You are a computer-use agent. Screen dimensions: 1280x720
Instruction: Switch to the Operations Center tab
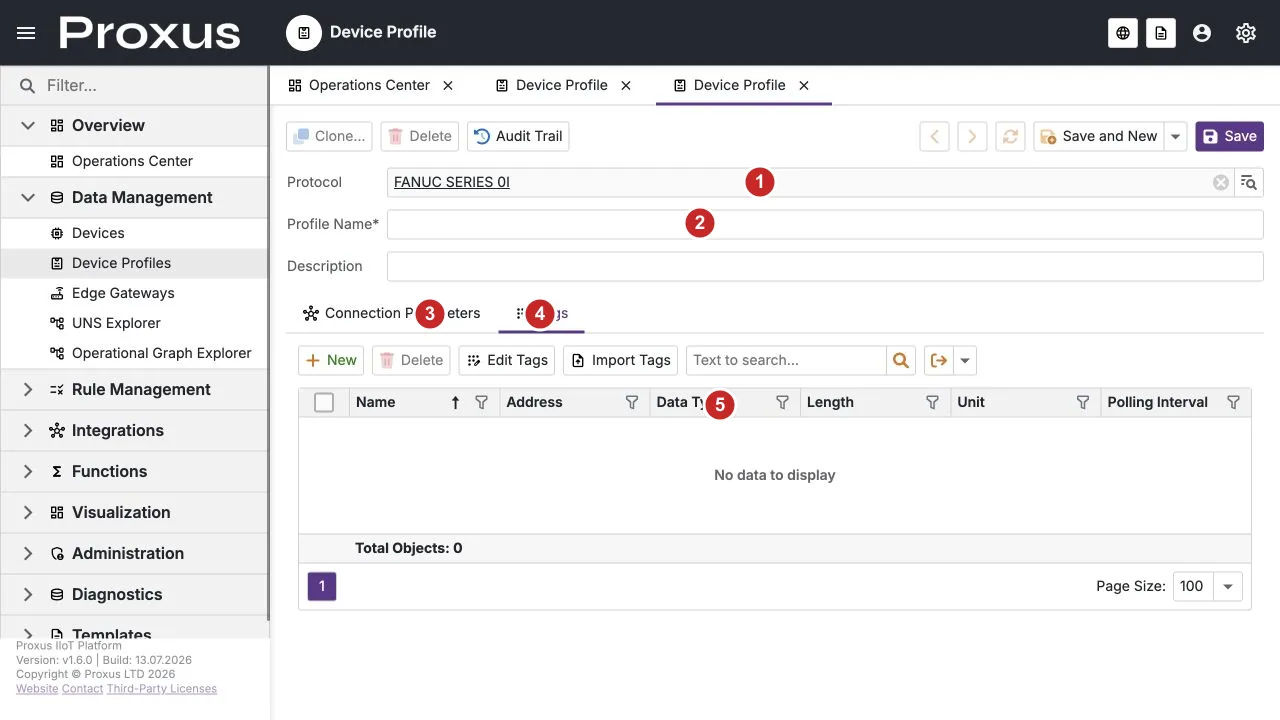click(x=359, y=85)
